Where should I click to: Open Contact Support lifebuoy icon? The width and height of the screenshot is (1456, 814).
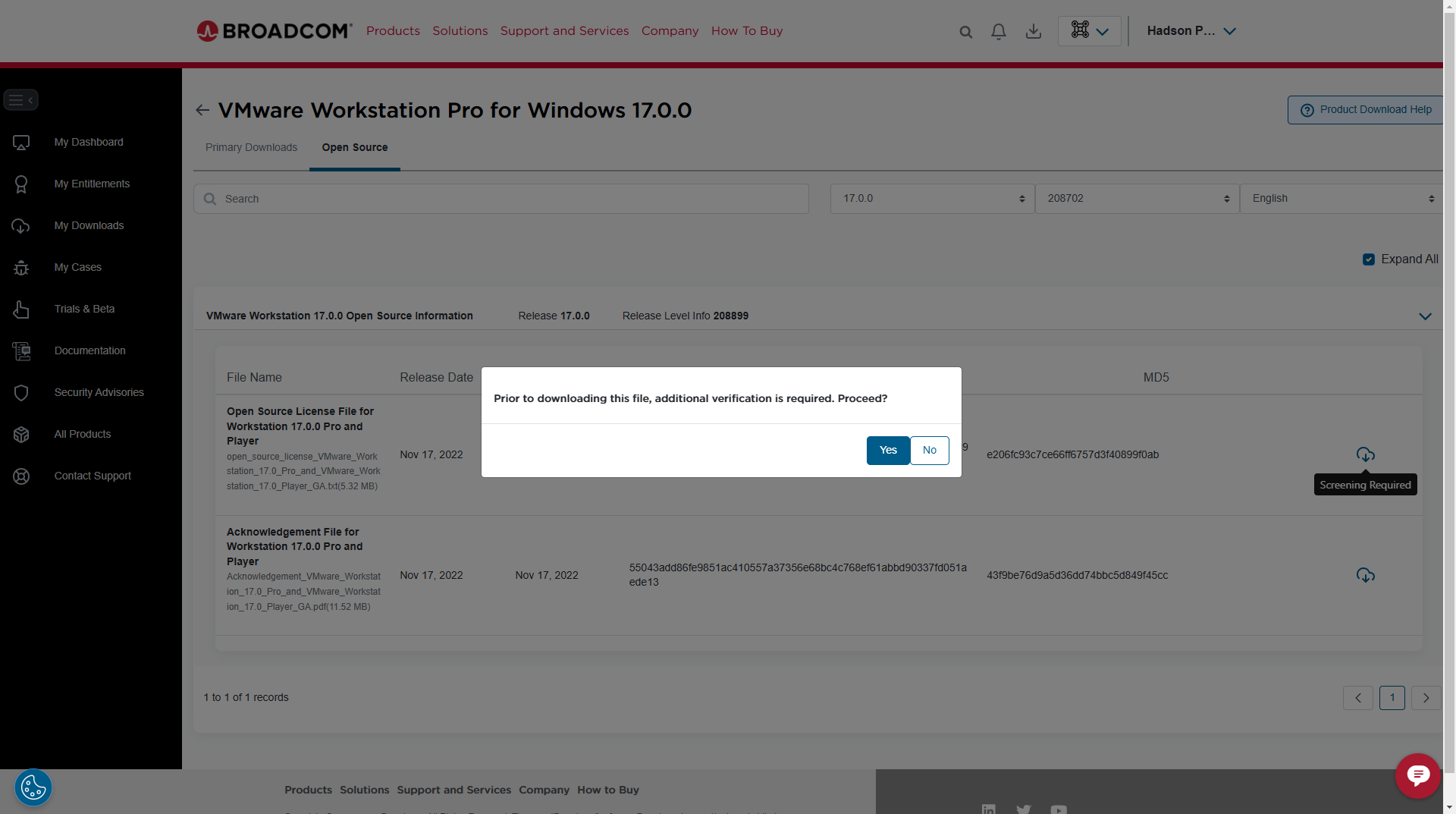click(x=21, y=476)
